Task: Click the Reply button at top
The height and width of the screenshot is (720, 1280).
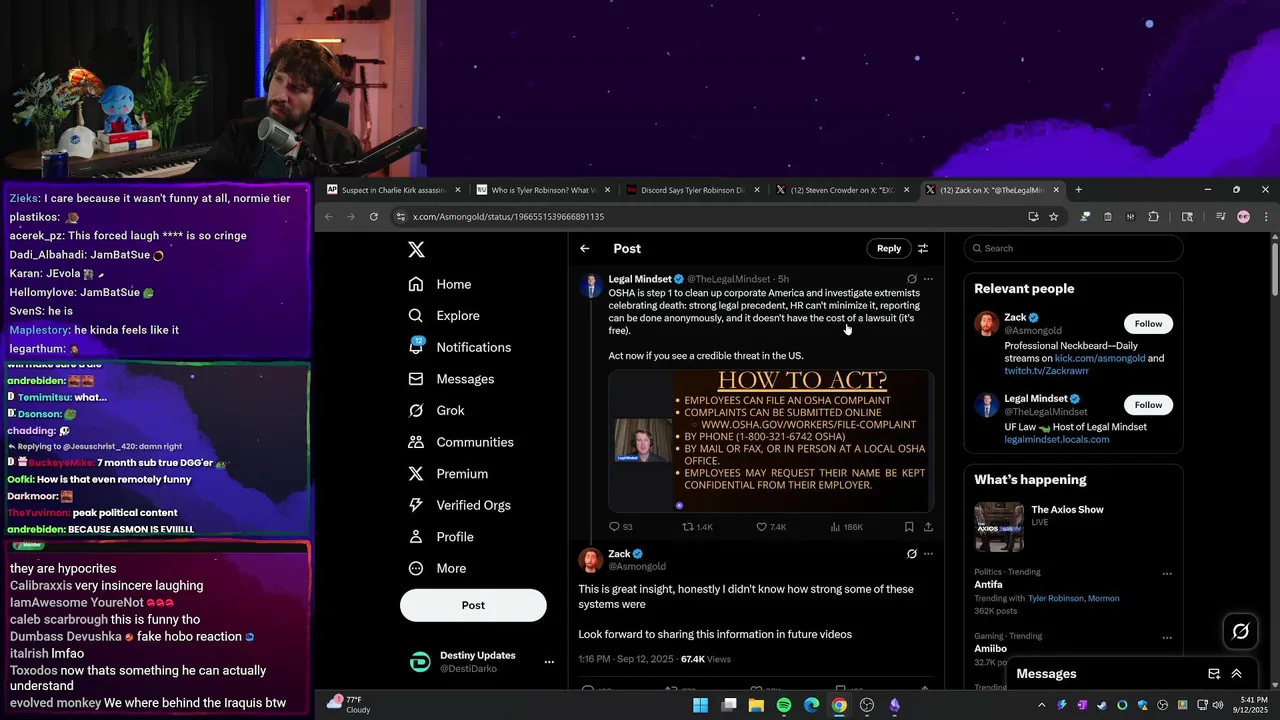Action: (x=889, y=248)
